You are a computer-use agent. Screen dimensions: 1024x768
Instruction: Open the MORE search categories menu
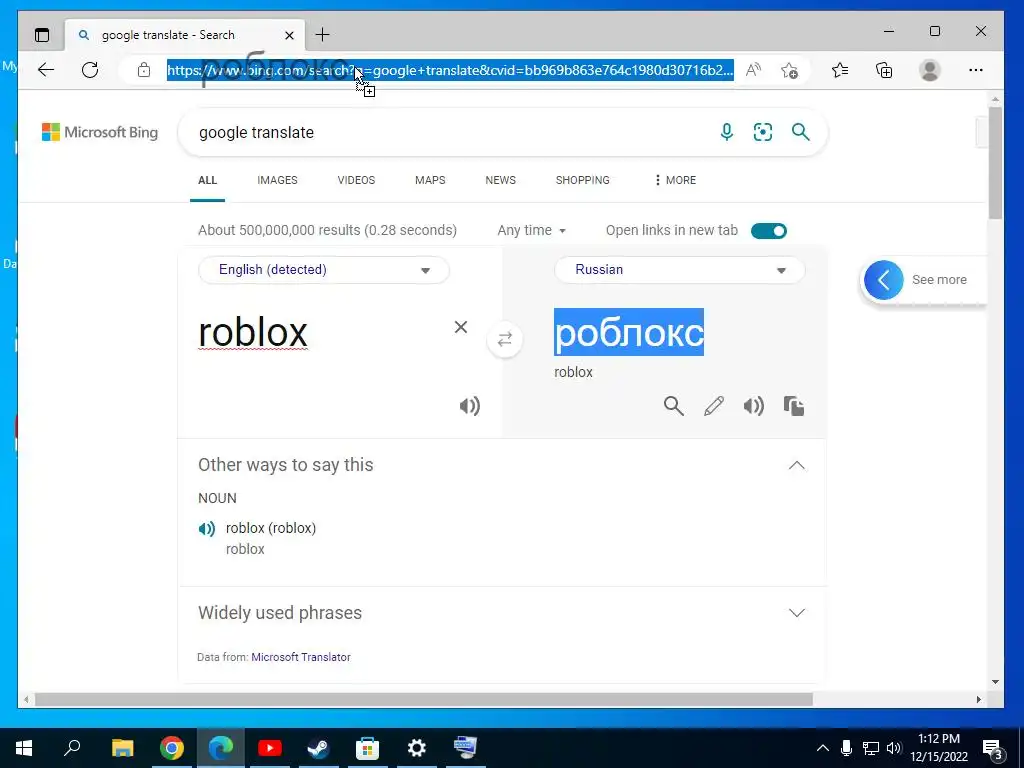(x=675, y=180)
